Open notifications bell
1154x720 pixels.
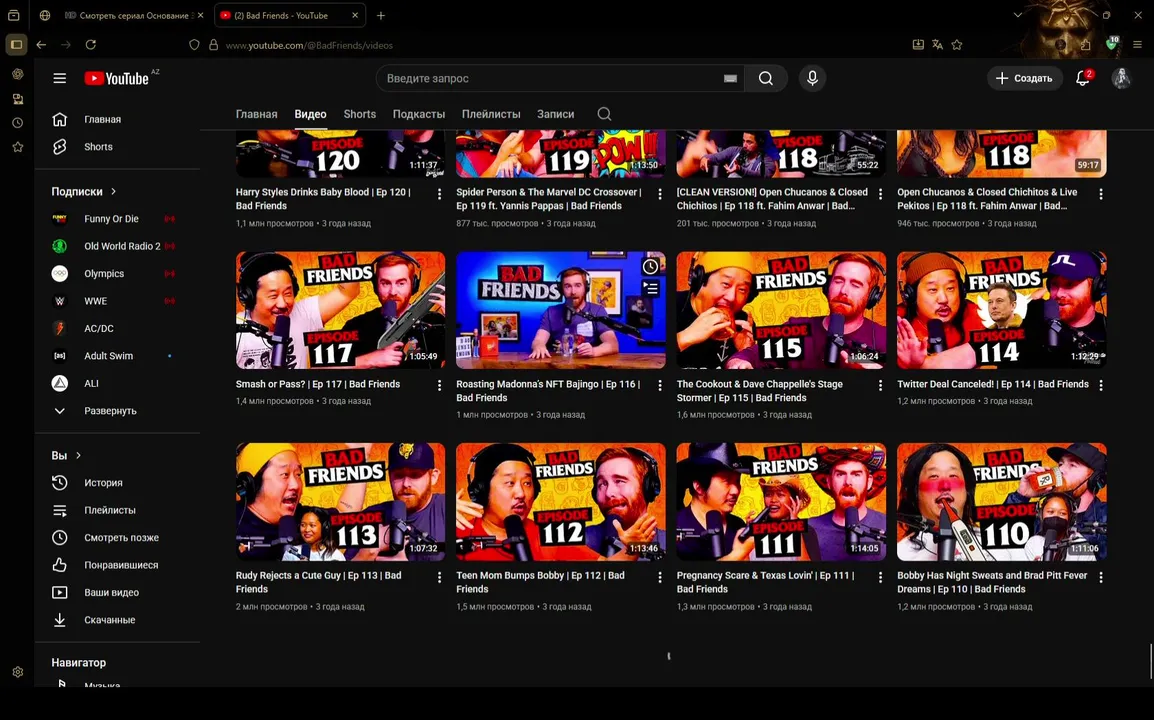point(1083,78)
